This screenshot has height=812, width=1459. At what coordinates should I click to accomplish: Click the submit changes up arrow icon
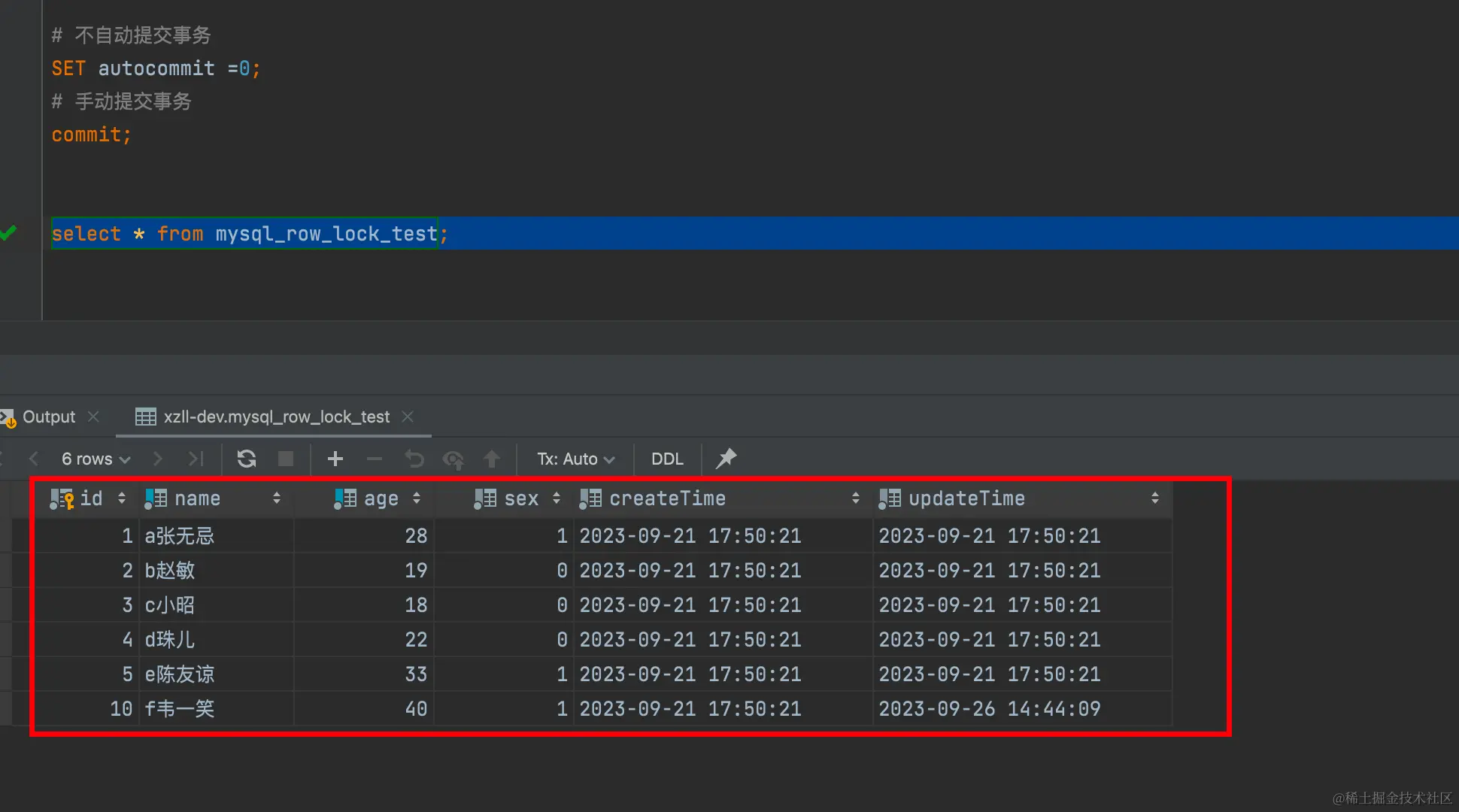[x=492, y=459]
